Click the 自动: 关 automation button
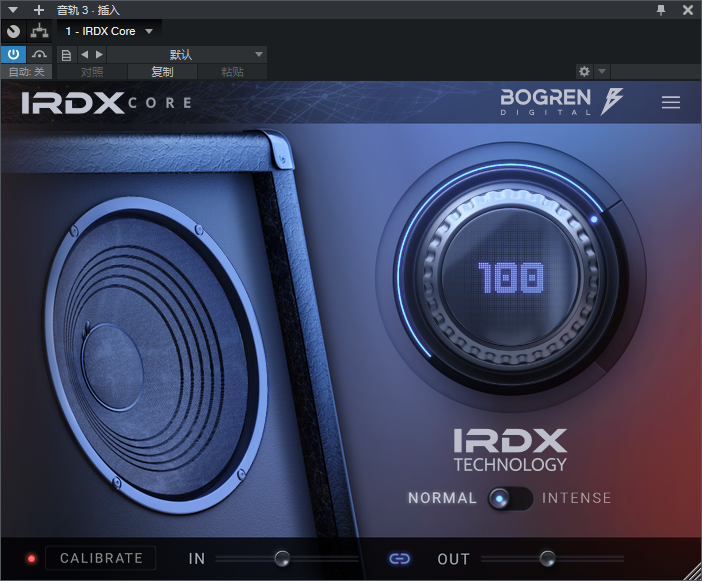Screen dimensions: 702x581 coord(26,72)
